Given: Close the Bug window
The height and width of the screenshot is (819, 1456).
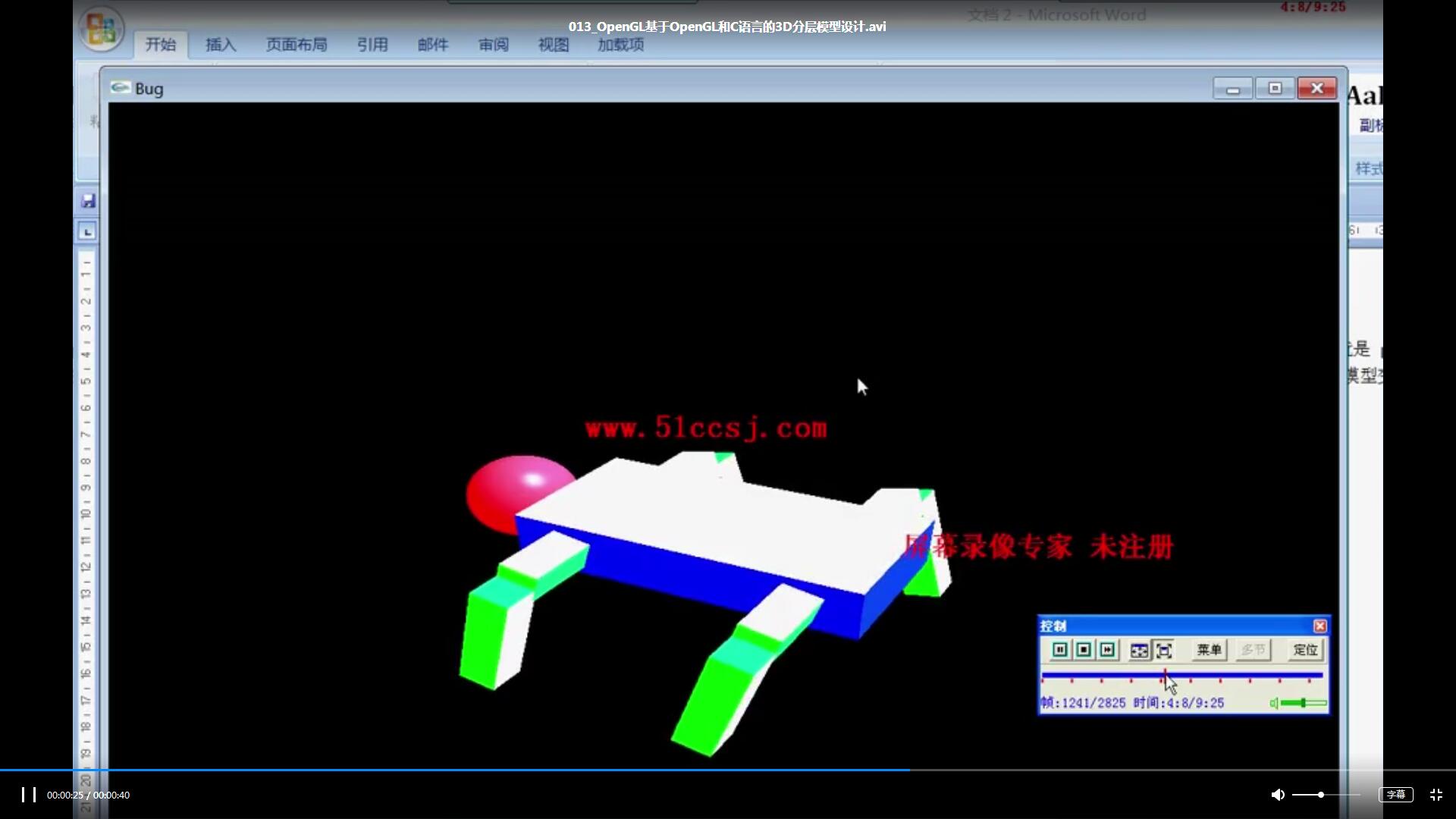Looking at the screenshot, I should [x=1316, y=89].
